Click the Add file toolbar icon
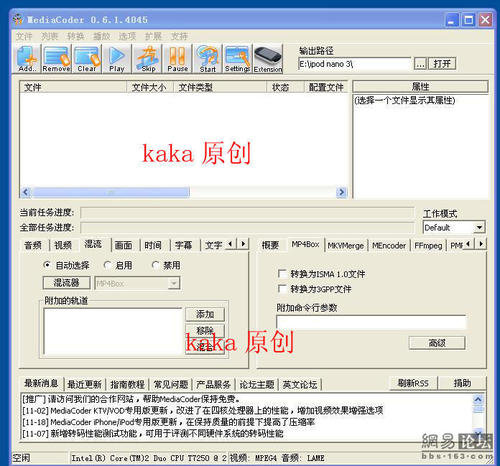The height and width of the screenshot is (466, 500). tap(27, 59)
